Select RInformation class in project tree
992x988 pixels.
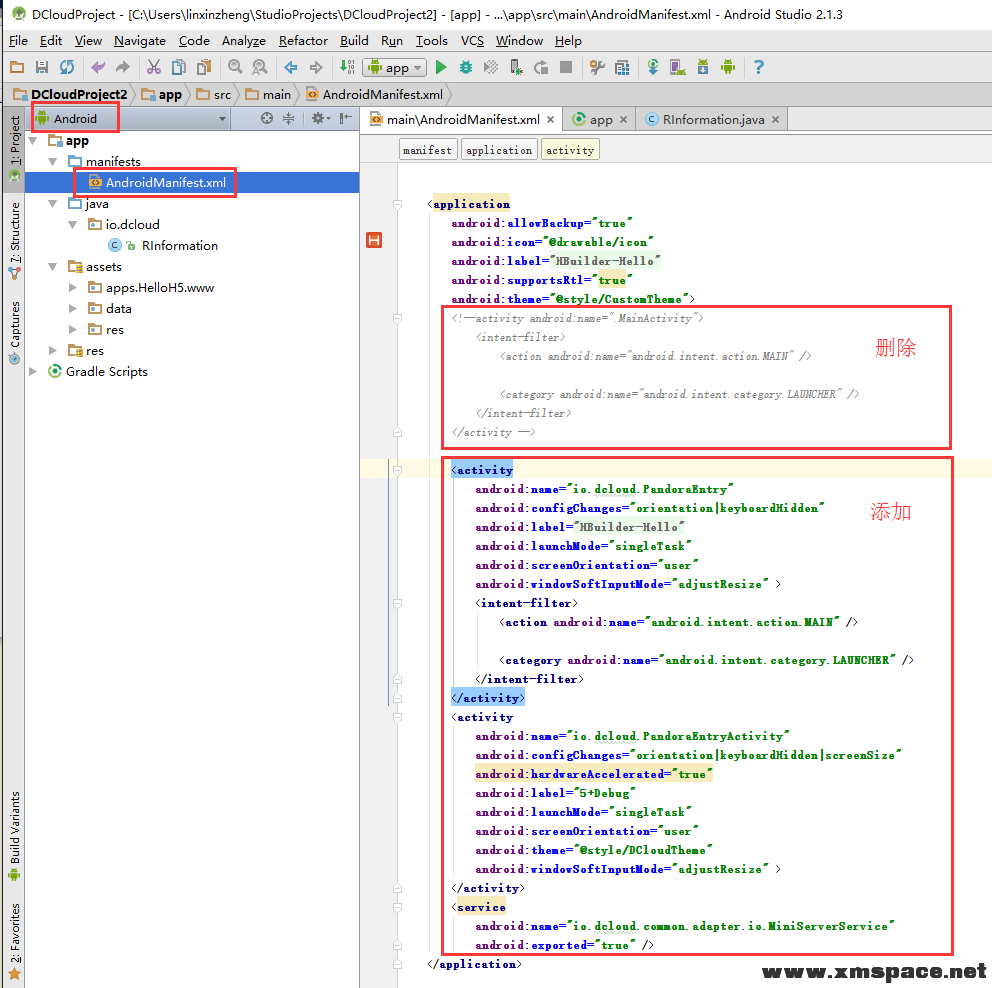pyautogui.click(x=180, y=245)
